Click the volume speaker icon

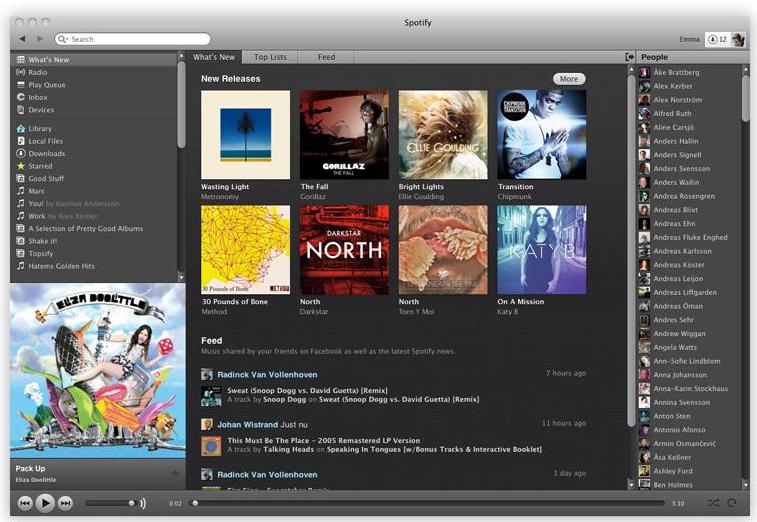coord(143,503)
